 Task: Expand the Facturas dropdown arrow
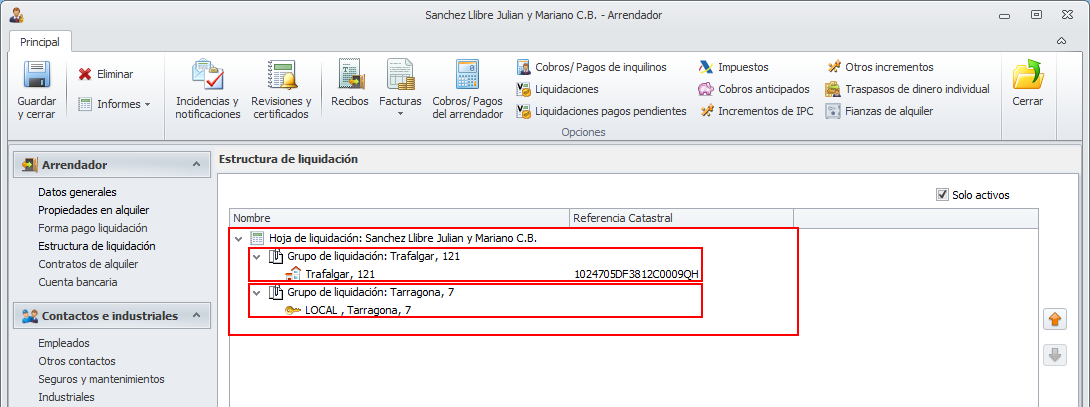click(x=400, y=114)
